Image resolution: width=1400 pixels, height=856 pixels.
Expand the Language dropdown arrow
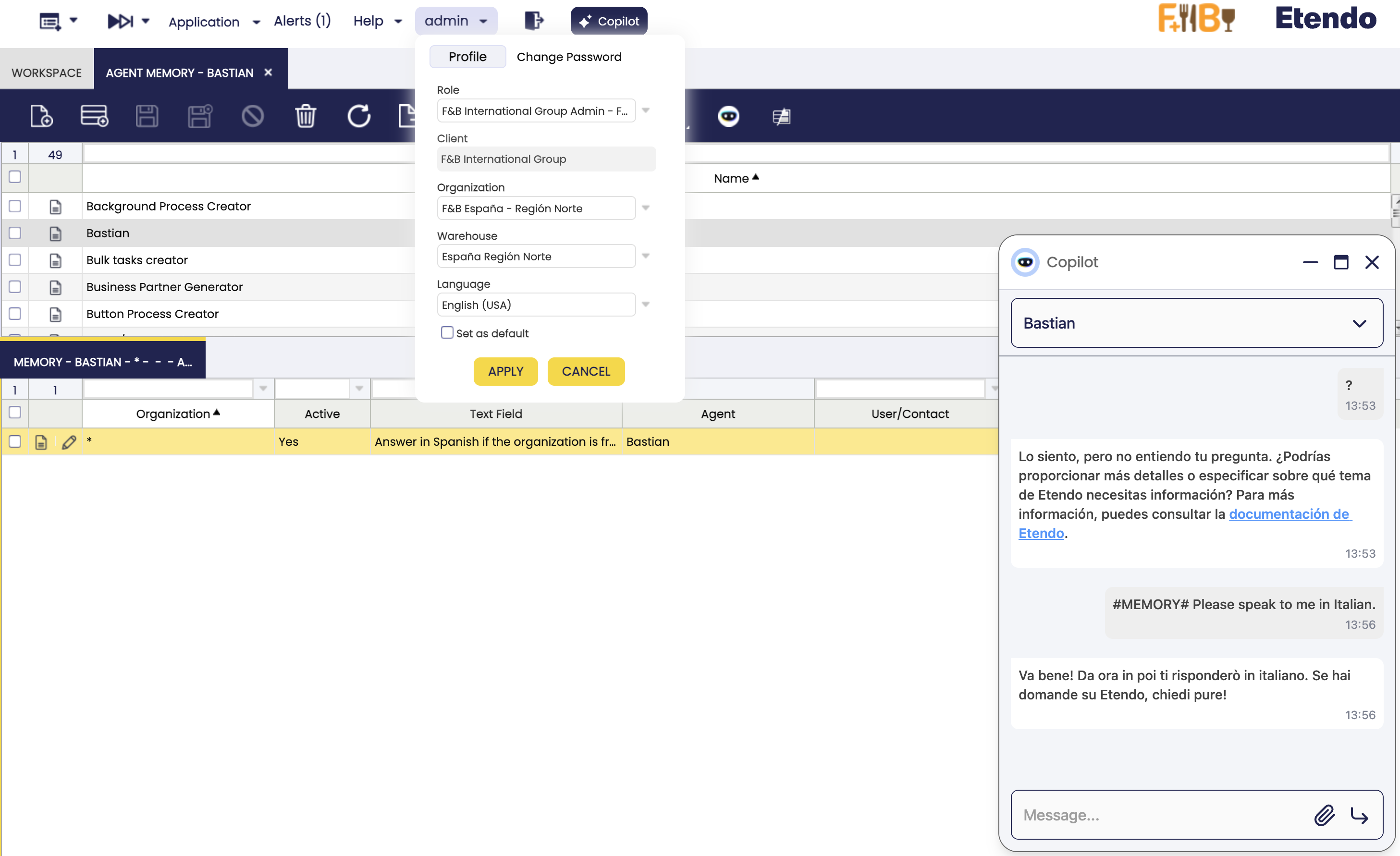coord(645,305)
